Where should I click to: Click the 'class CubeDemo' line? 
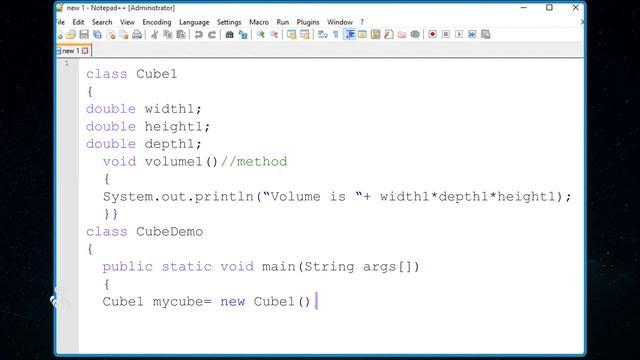pyautogui.click(x=144, y=232)
